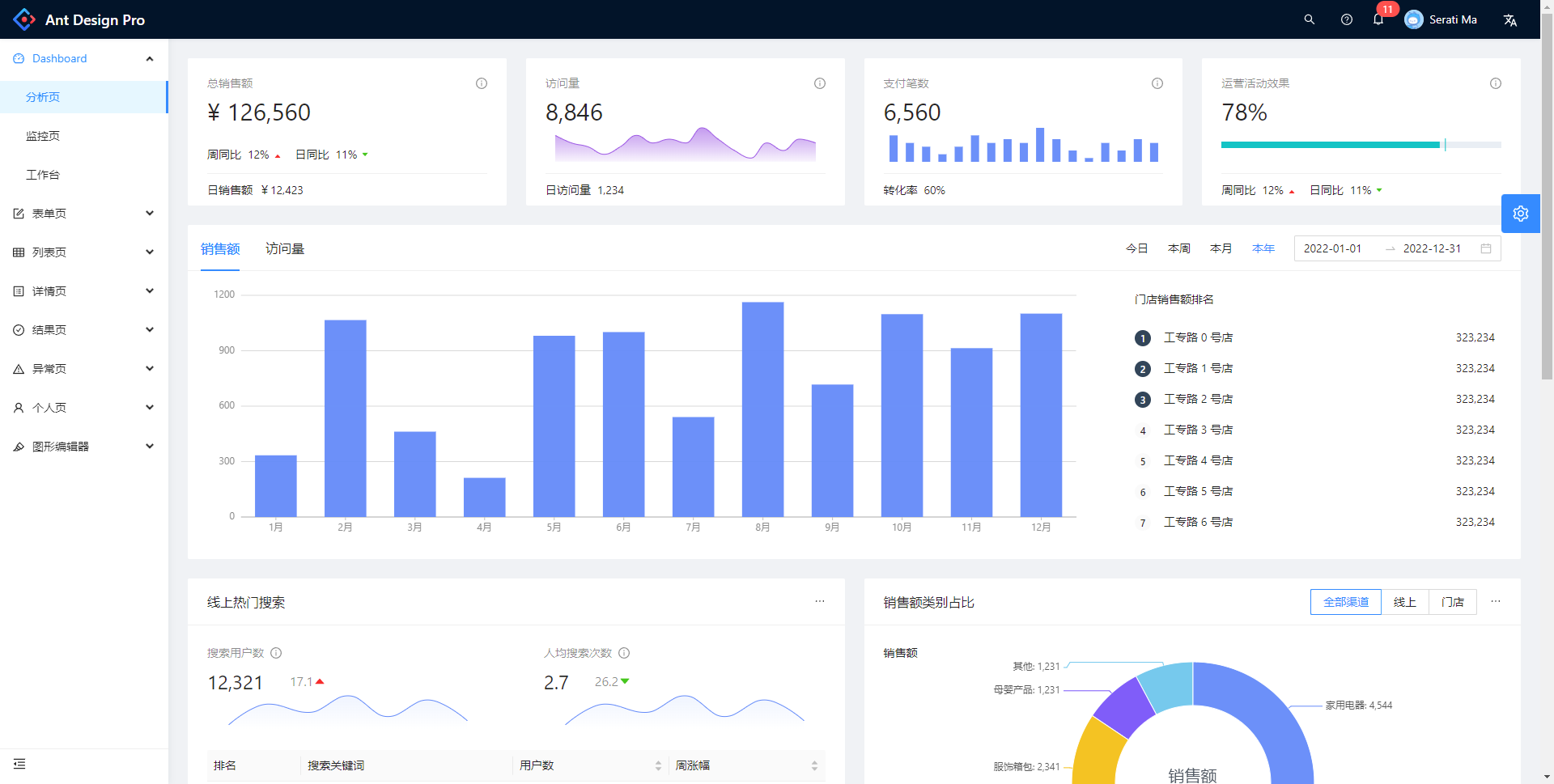This screenshot has width=1554, height=784.
Task: Open the search icon in the top bar
Action: click(1309, 19)
